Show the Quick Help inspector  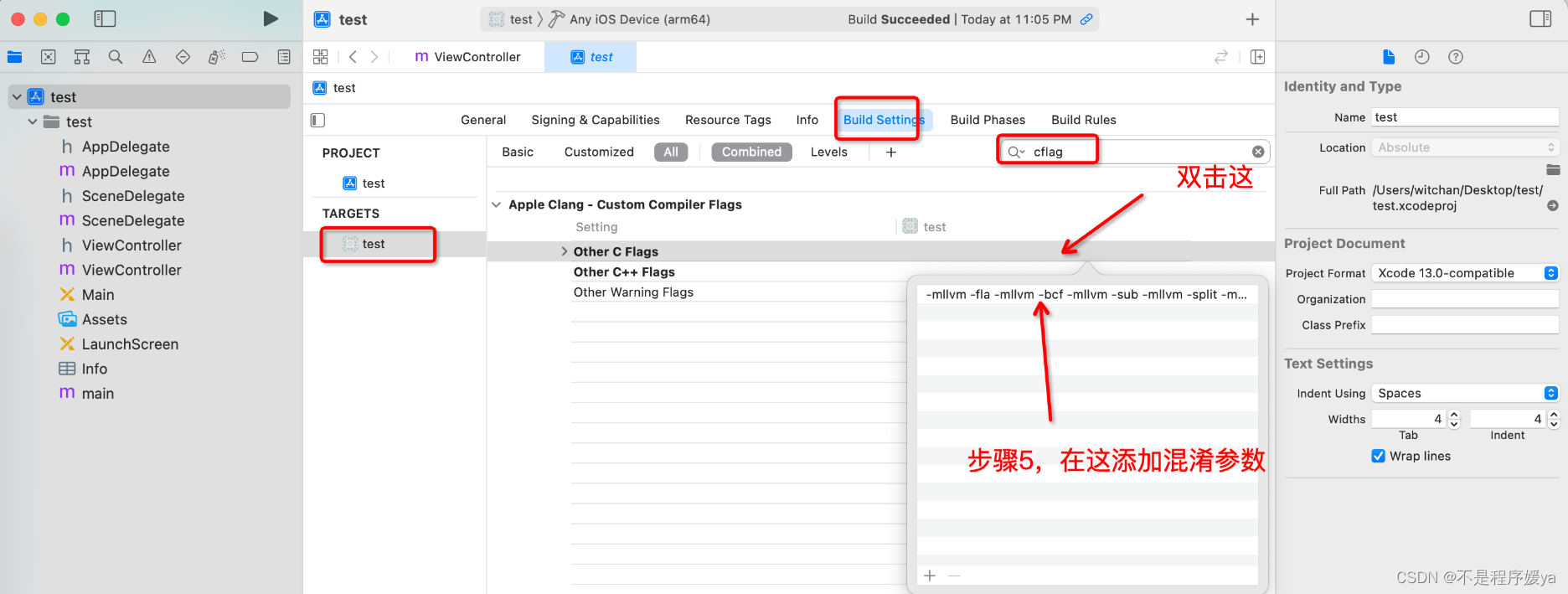[x=1456, y=57]
